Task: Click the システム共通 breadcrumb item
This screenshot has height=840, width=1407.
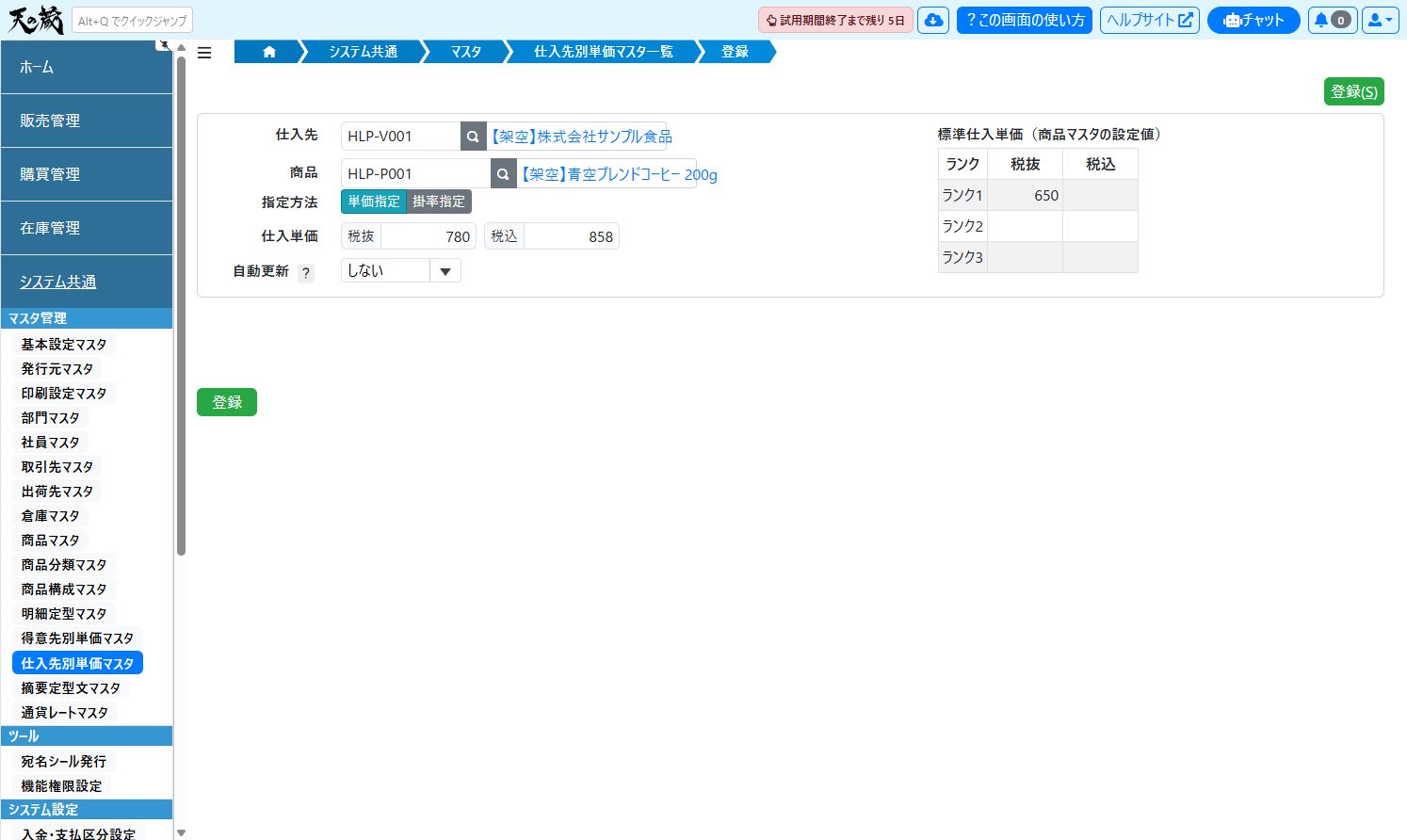Action: coord(363,52)
